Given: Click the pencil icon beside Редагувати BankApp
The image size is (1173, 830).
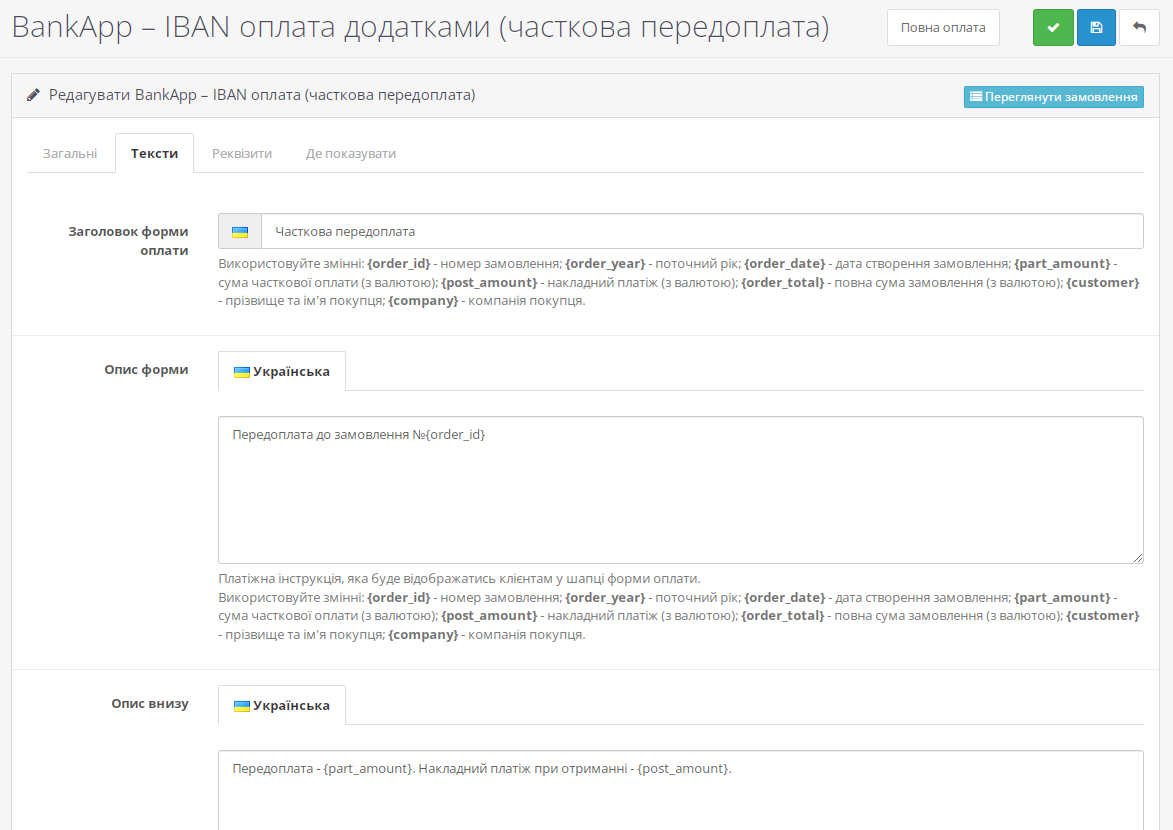Looking at the screenshot, I should tap(34, 96).
